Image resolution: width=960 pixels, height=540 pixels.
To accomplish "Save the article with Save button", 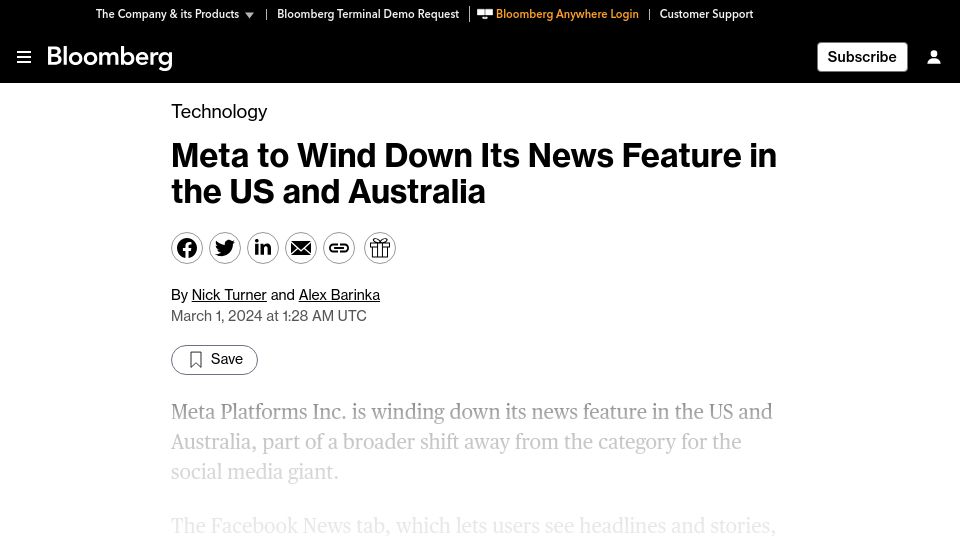I will point(214,359).
